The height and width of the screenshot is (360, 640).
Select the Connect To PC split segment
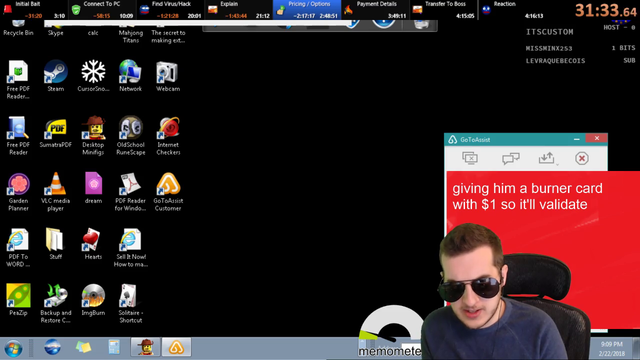(x=102, y=10)
